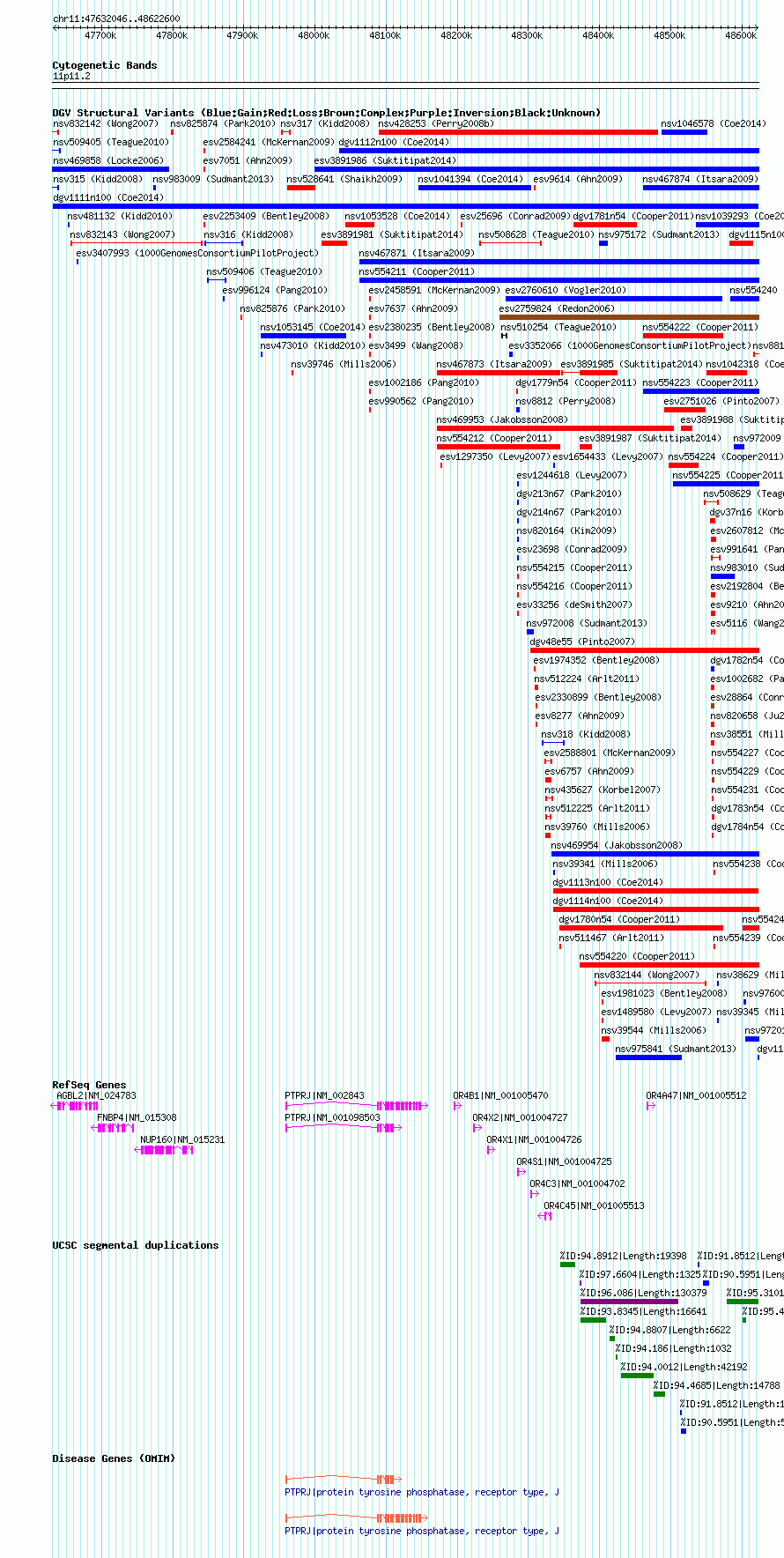Open variant nsv820164 (Kim2009)
784x1558 pixels.
click(x=566, y=530)
